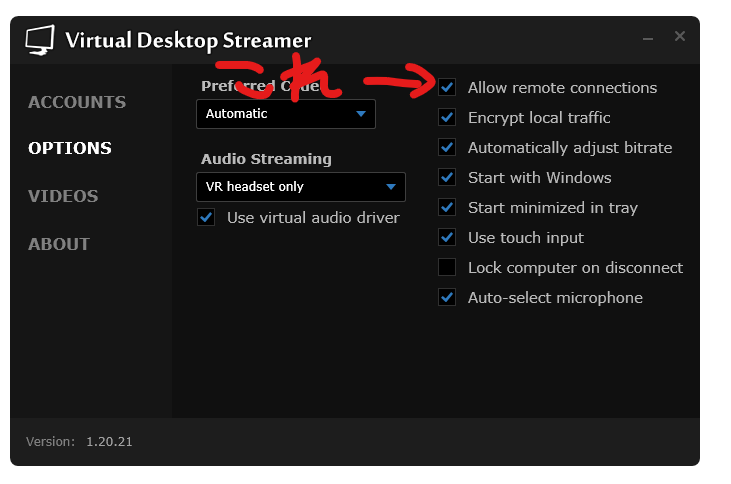The width and height of the screenshot is (731, 484).
Task: Switch to the Accounts section
Action: pos(77,102)
